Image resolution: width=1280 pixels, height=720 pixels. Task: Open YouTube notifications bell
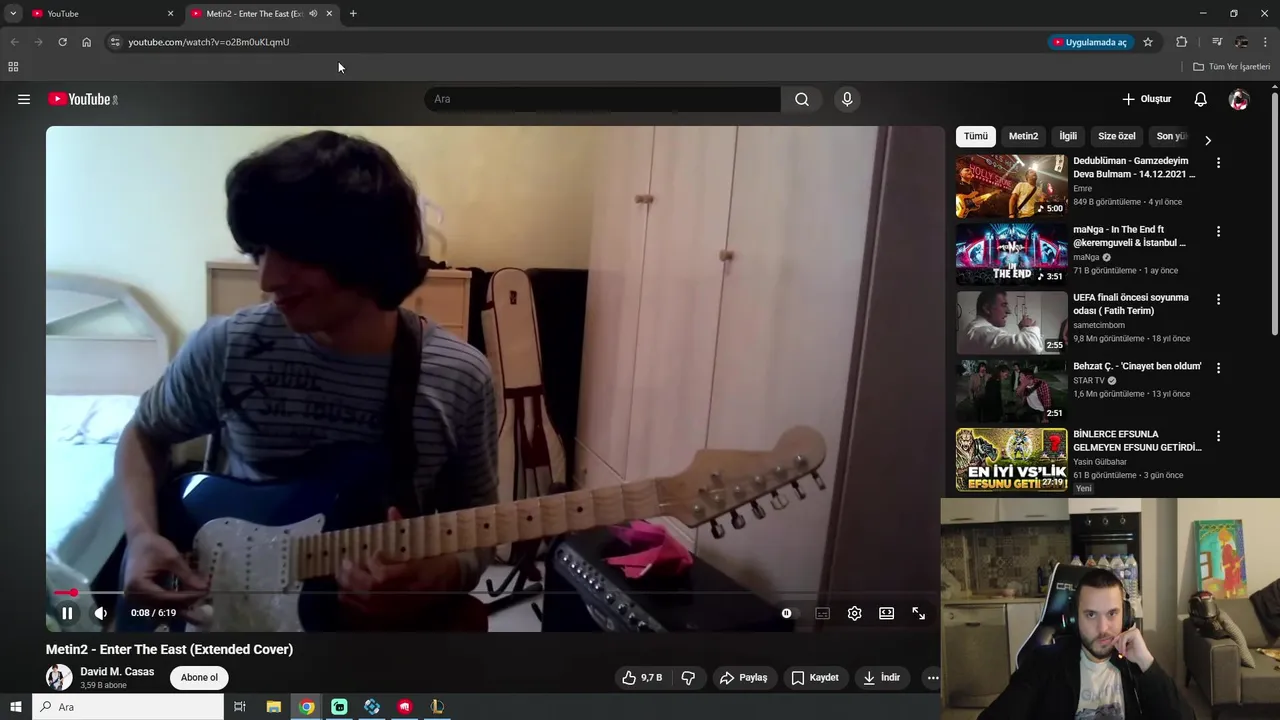point(1201,99)
